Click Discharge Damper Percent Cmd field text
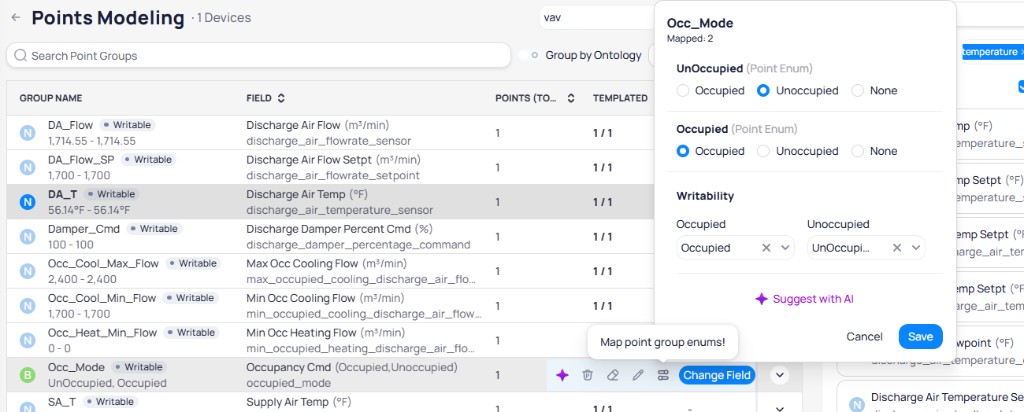 328,229
